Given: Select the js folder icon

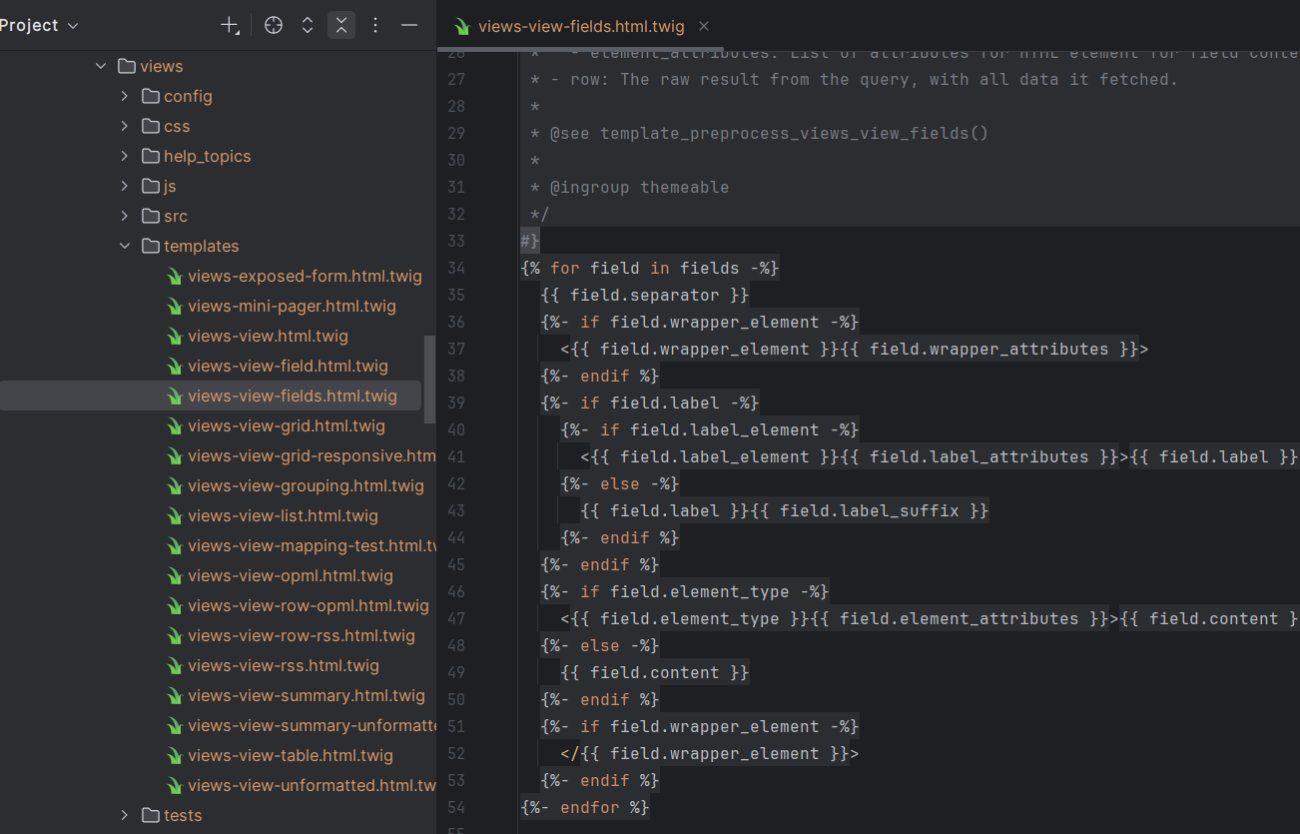Looking at the screenshot, I should [x=151, y=186].
